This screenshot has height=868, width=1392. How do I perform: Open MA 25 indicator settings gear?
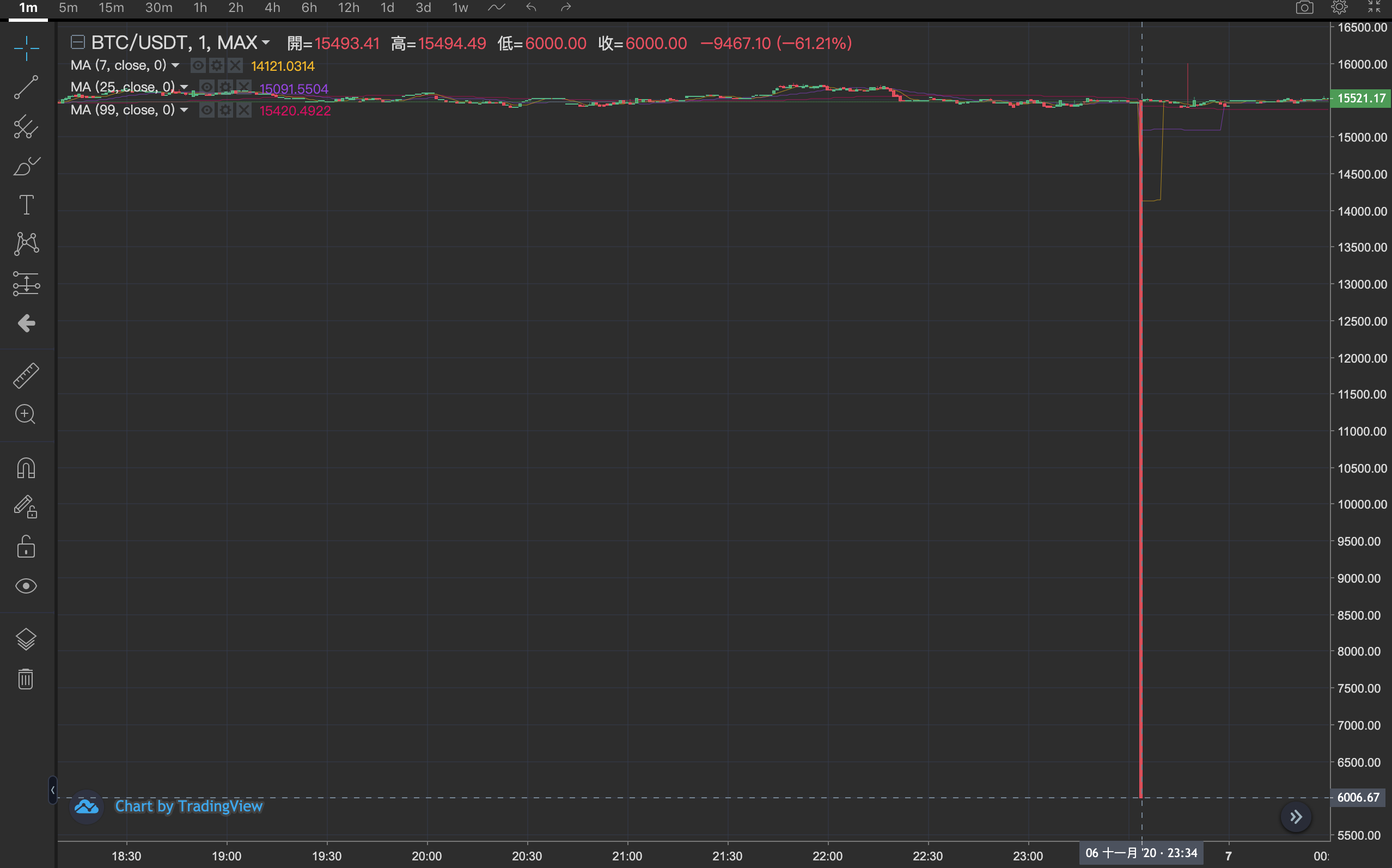click(225, 87)
